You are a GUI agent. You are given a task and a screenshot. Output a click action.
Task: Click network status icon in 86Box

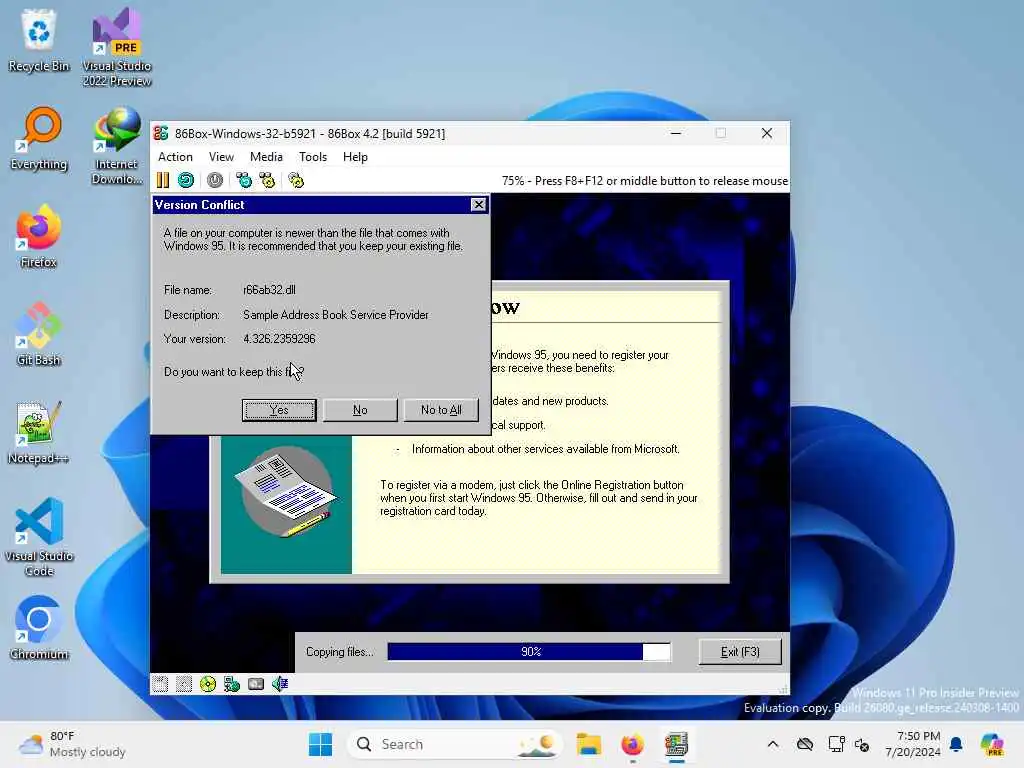point(232,684)
